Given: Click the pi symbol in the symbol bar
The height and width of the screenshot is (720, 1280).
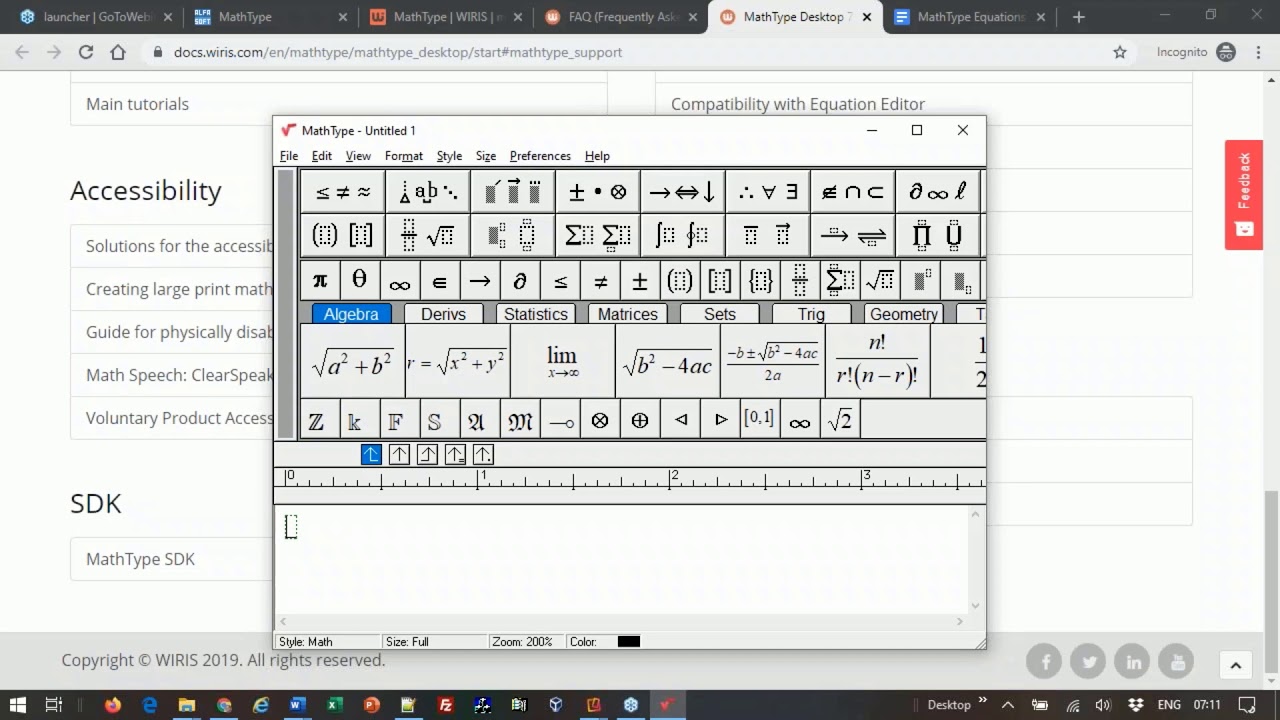Looking at the screenshot, I should click(320, 281).
